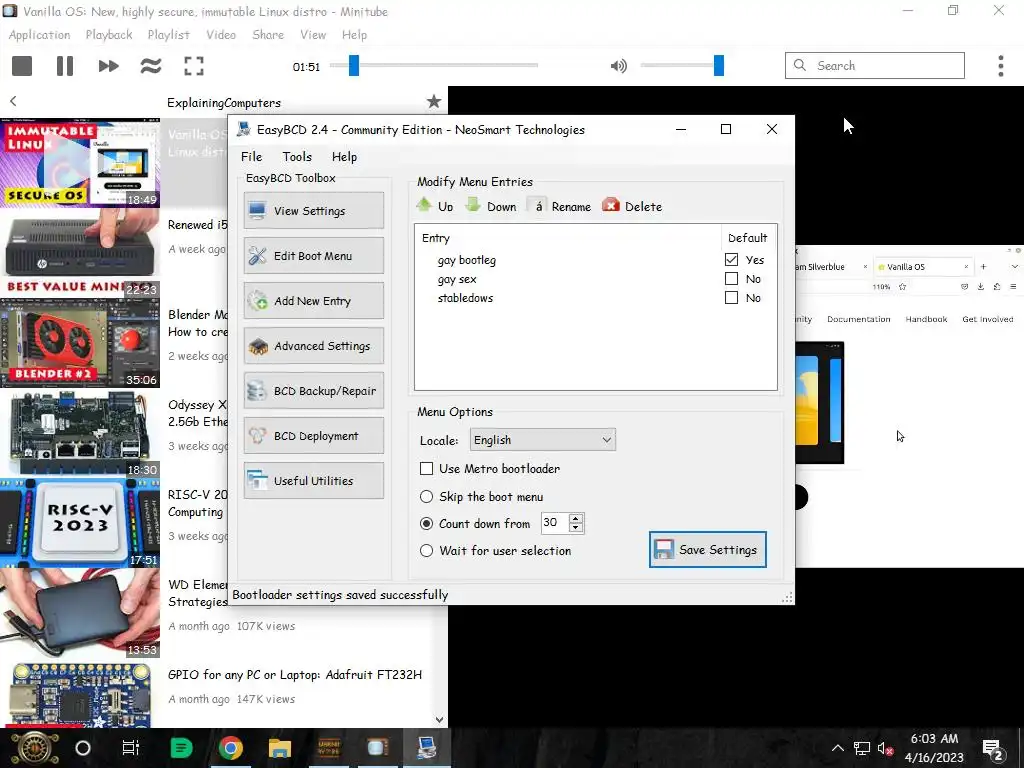Open Windows Start button on taskbar
The image size is (1024, 768).
click(35, 748)
